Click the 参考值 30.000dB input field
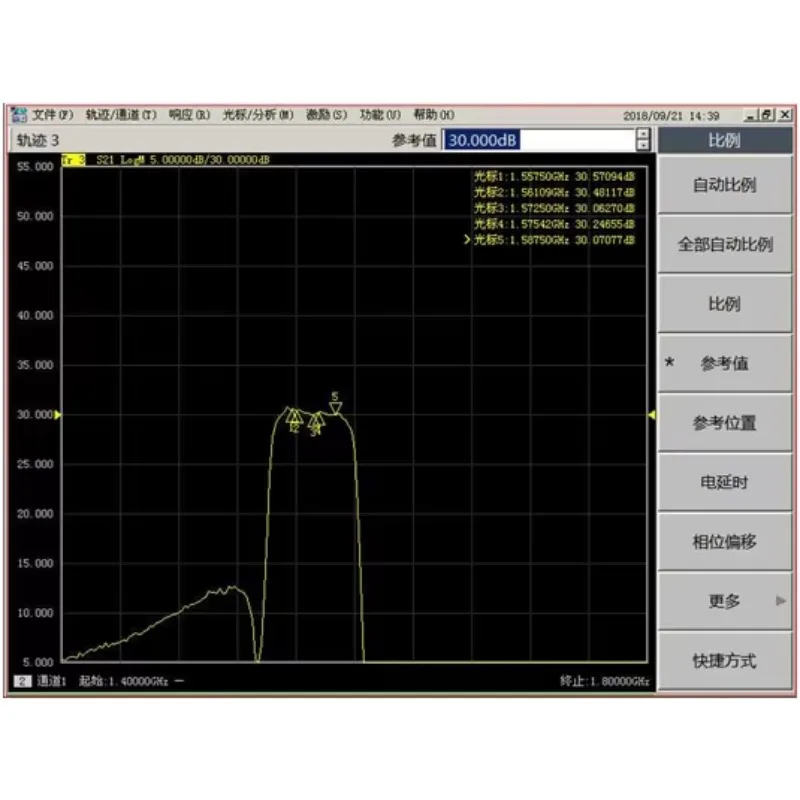The width and height of the screenshot is (800, 800). coord(539,140)
